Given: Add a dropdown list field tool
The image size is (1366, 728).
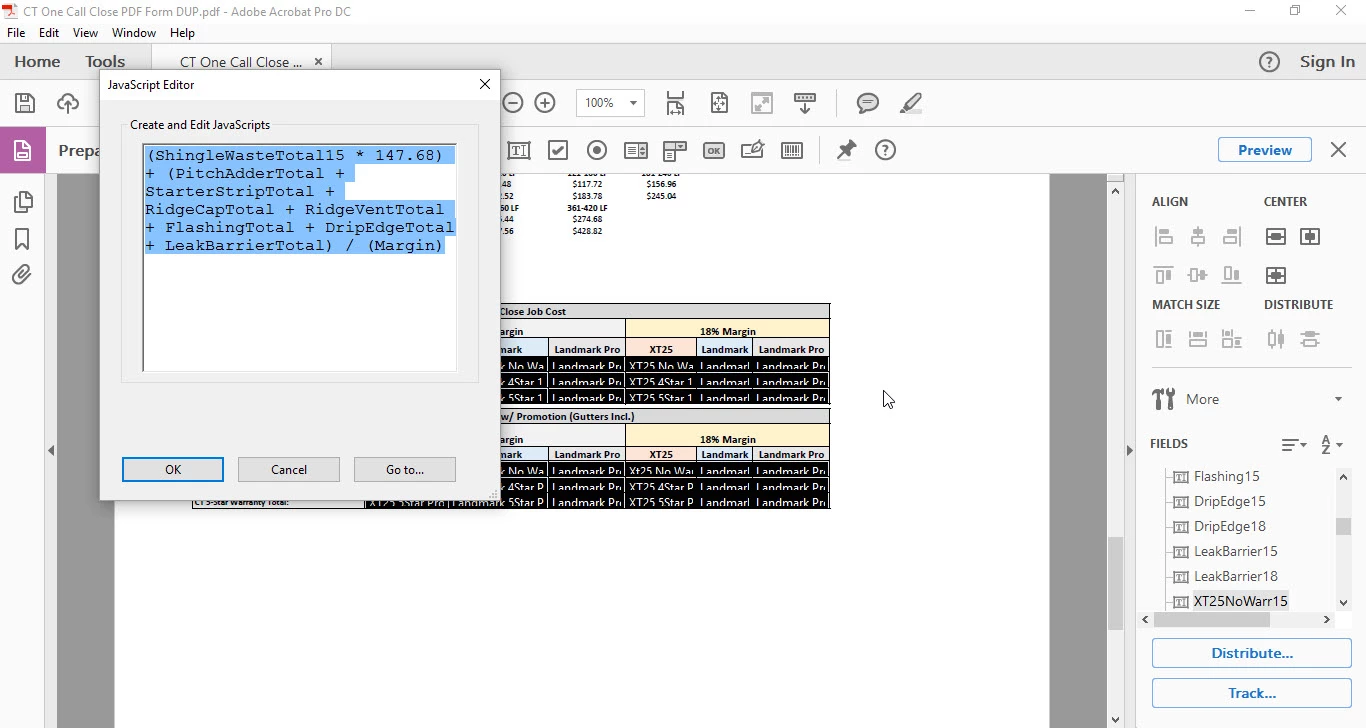Looking at the screenshot, I should tap(675, 150).
